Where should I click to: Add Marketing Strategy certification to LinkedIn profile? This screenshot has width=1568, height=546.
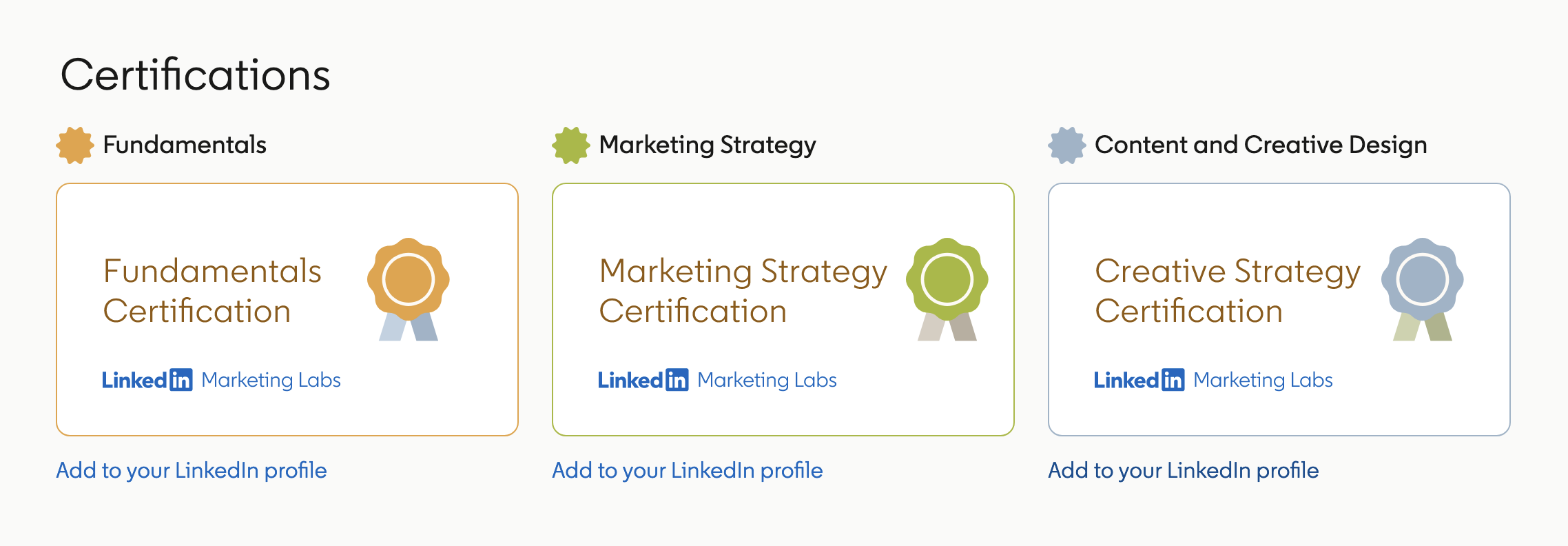click(688, 470)
